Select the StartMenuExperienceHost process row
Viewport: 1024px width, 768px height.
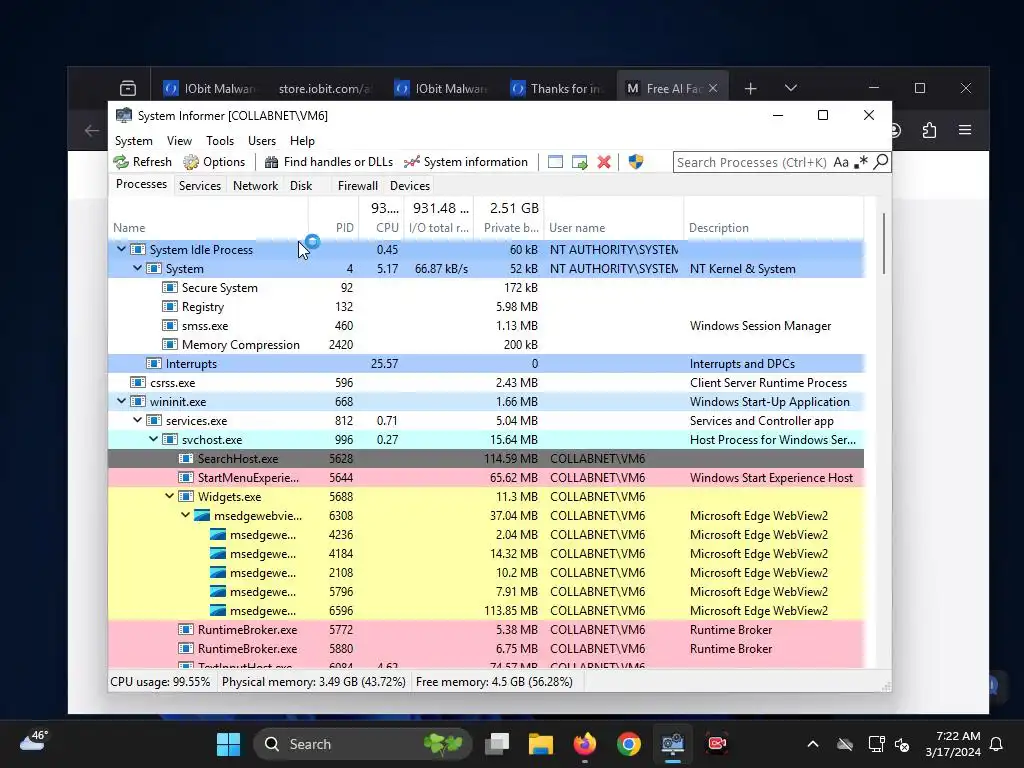(487, 477)
